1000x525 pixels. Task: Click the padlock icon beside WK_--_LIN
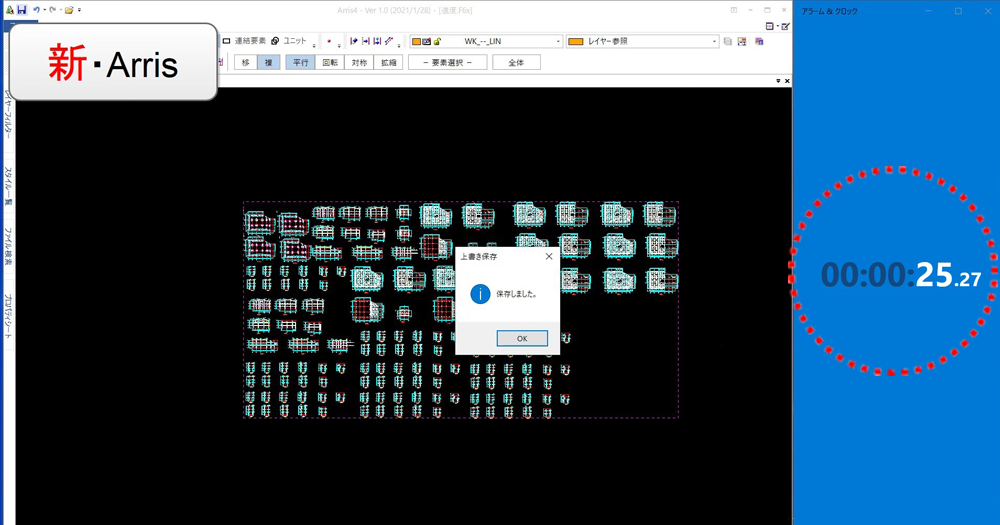[438, 42]
